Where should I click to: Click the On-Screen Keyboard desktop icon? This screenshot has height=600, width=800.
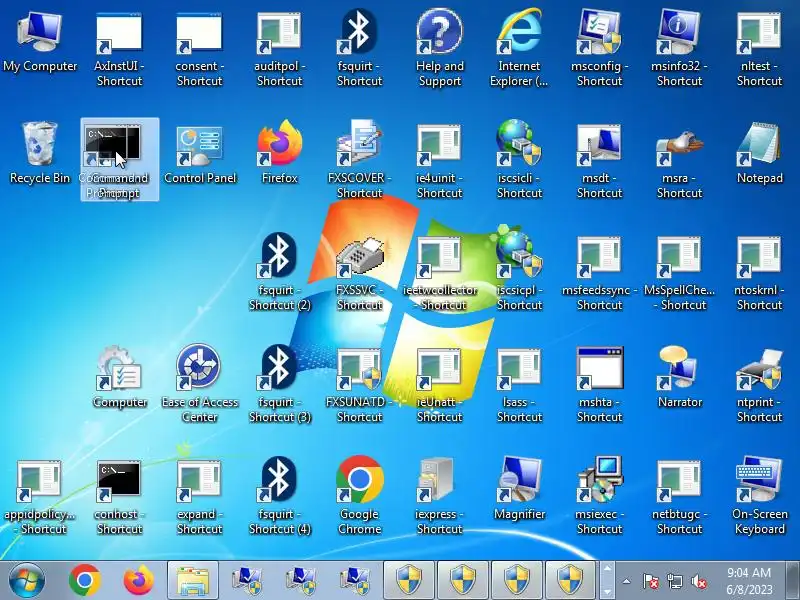click(x=759, y=496)
